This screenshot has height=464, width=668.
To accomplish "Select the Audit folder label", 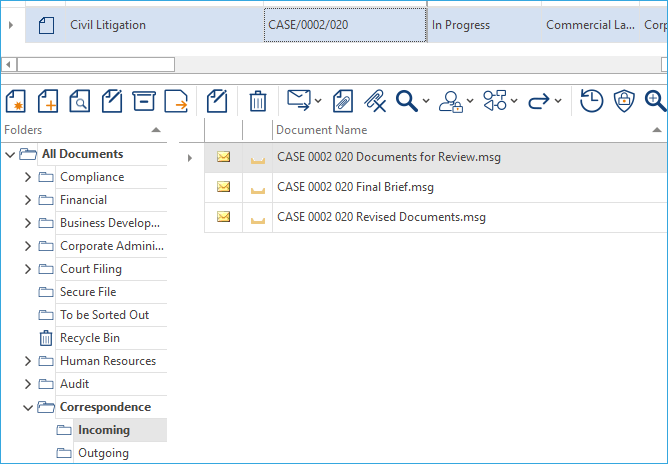I will click(75, 384).
